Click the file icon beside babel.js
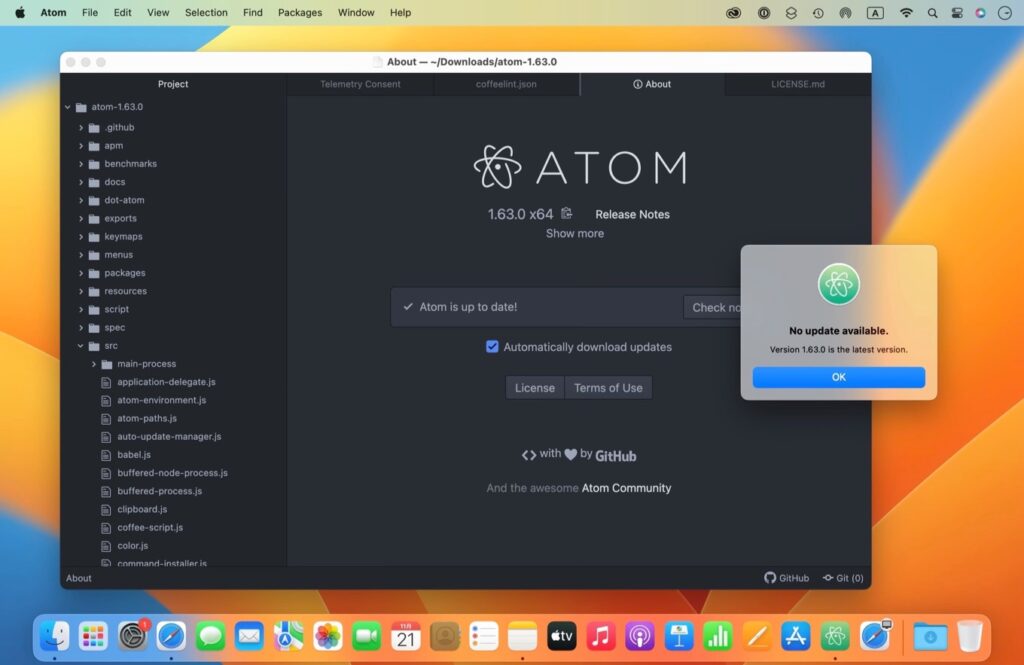The width and height of the screenshot is (1024, 665). 106,454
